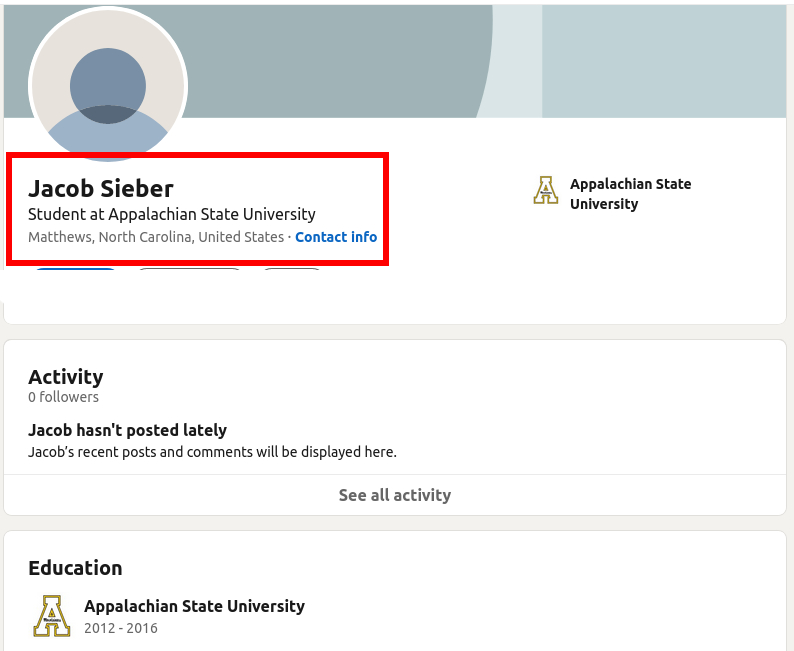Image resolution: width=794 pixels, height=651 pixels.
Task: Click "Jacob hasn't posted lately" text
Action: coord(127,430)
